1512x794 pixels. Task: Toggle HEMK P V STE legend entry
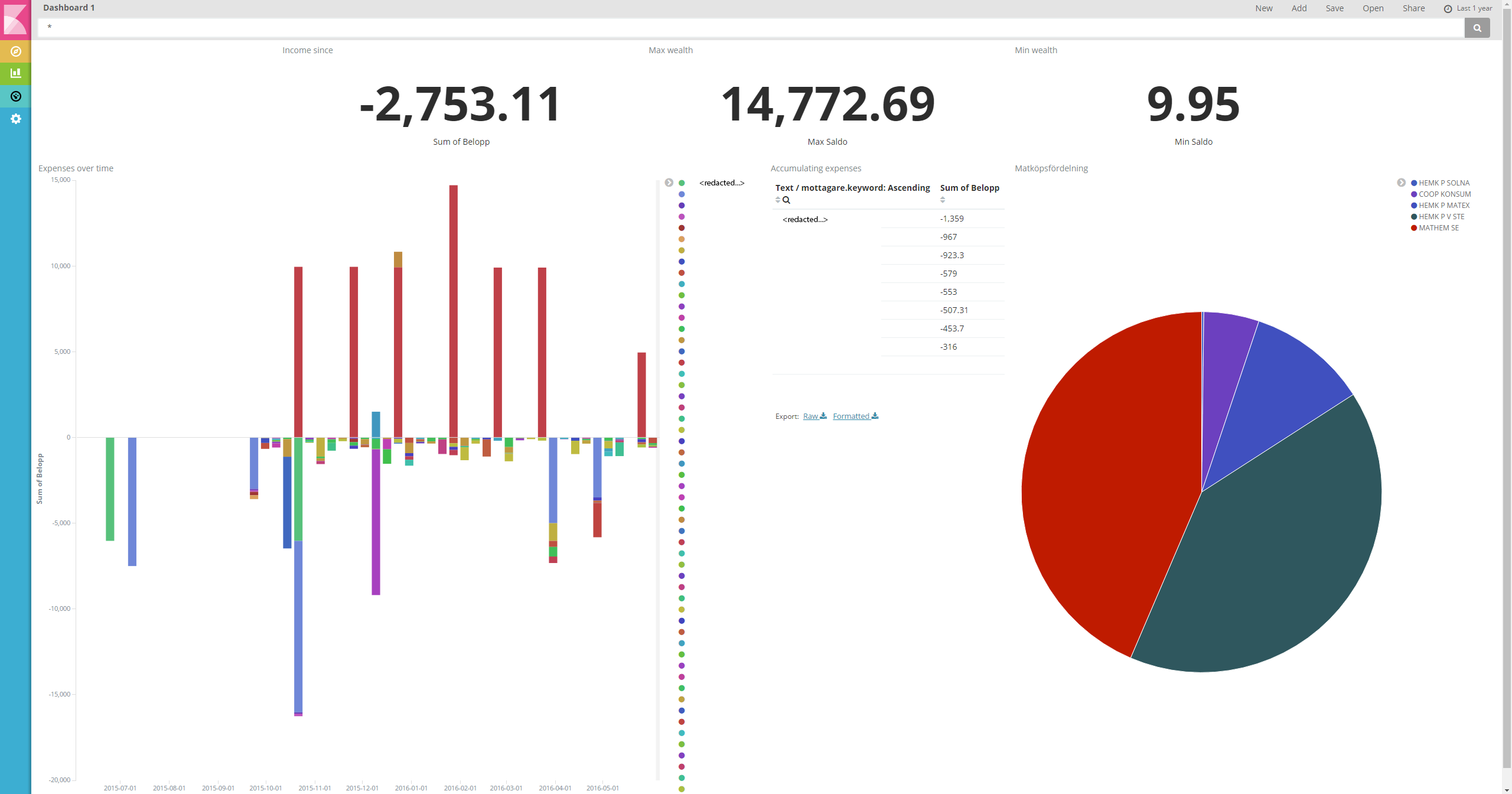point(1441,217)
